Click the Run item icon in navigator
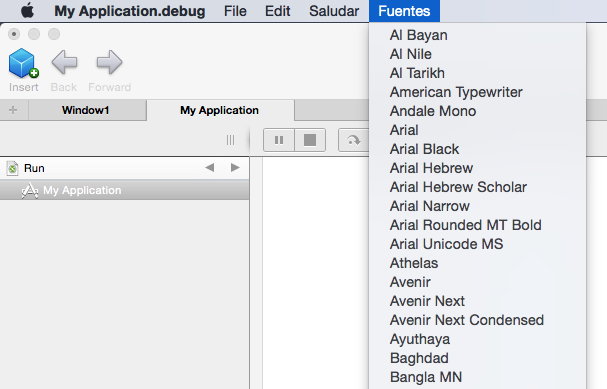The image size is (607, 389). click(x=12, y=168)
